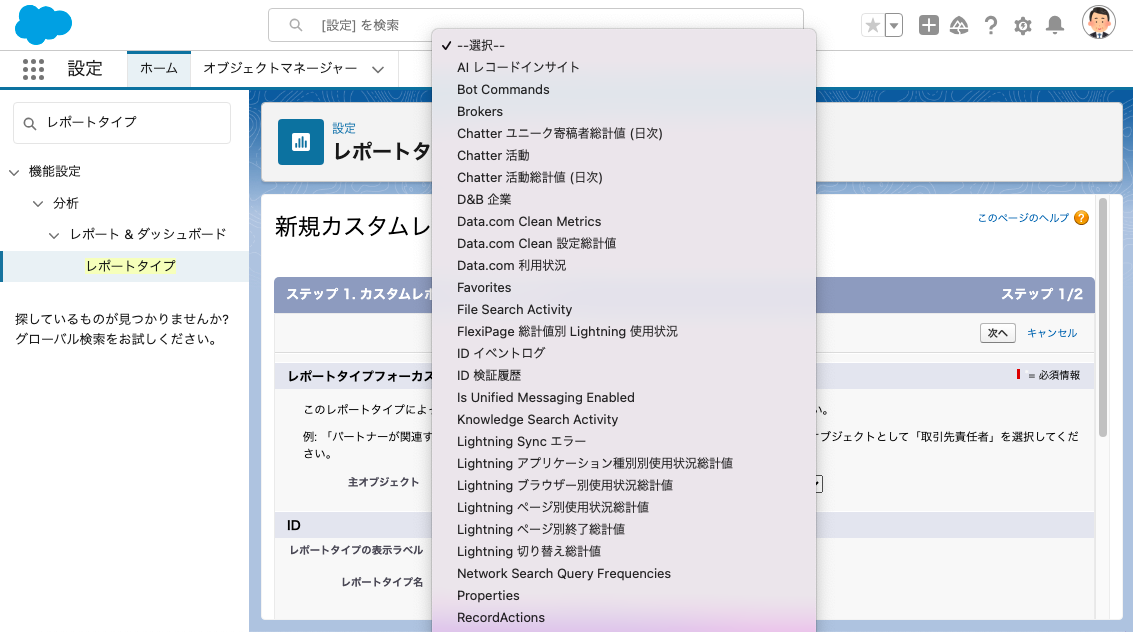Open the オブジェクトマネージャー tab chevron menu
This screenshot has height=632, width=1133.
coord(378,70)
